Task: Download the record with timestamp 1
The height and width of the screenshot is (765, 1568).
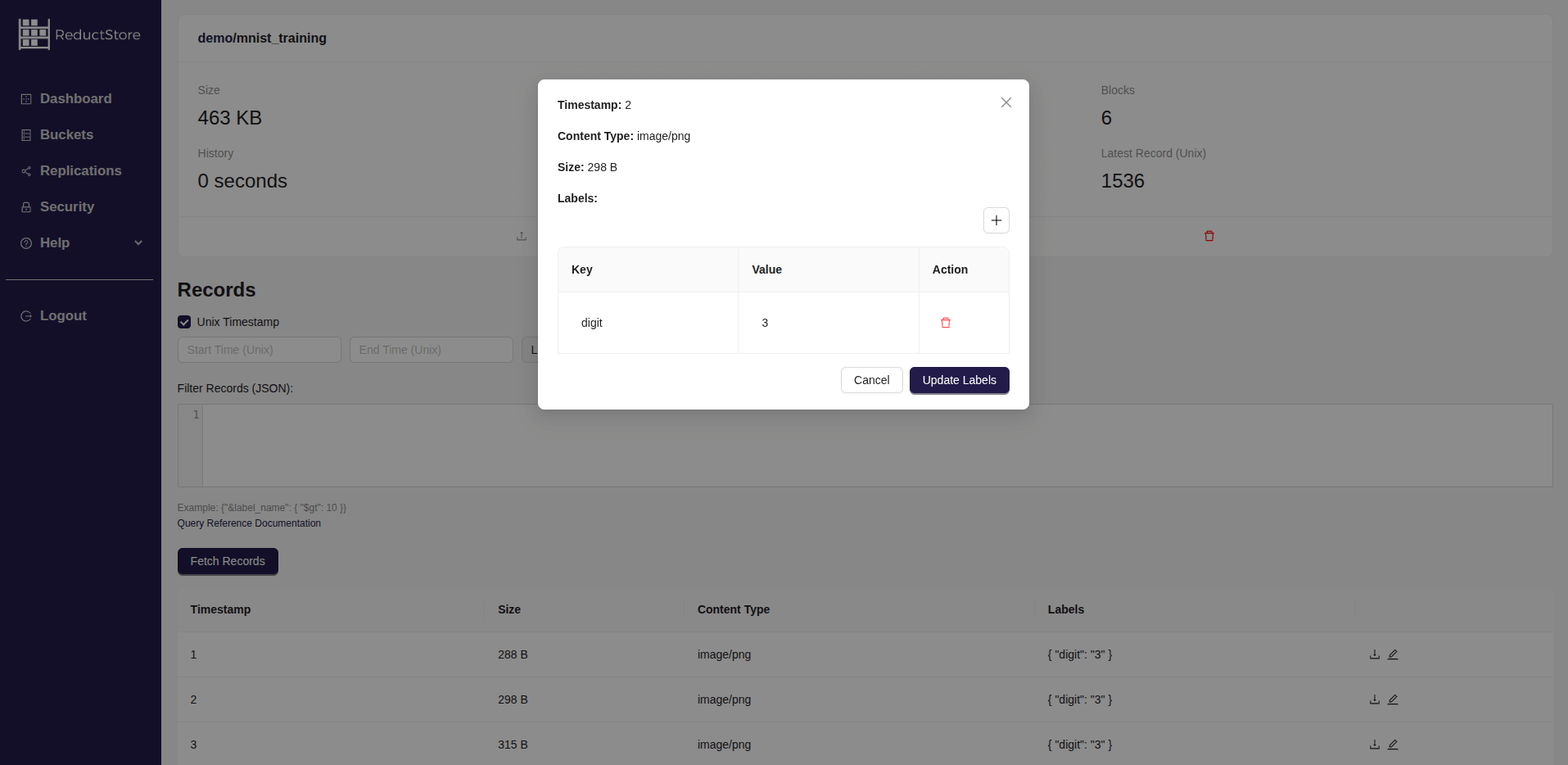Action: tap(1374, 654)
